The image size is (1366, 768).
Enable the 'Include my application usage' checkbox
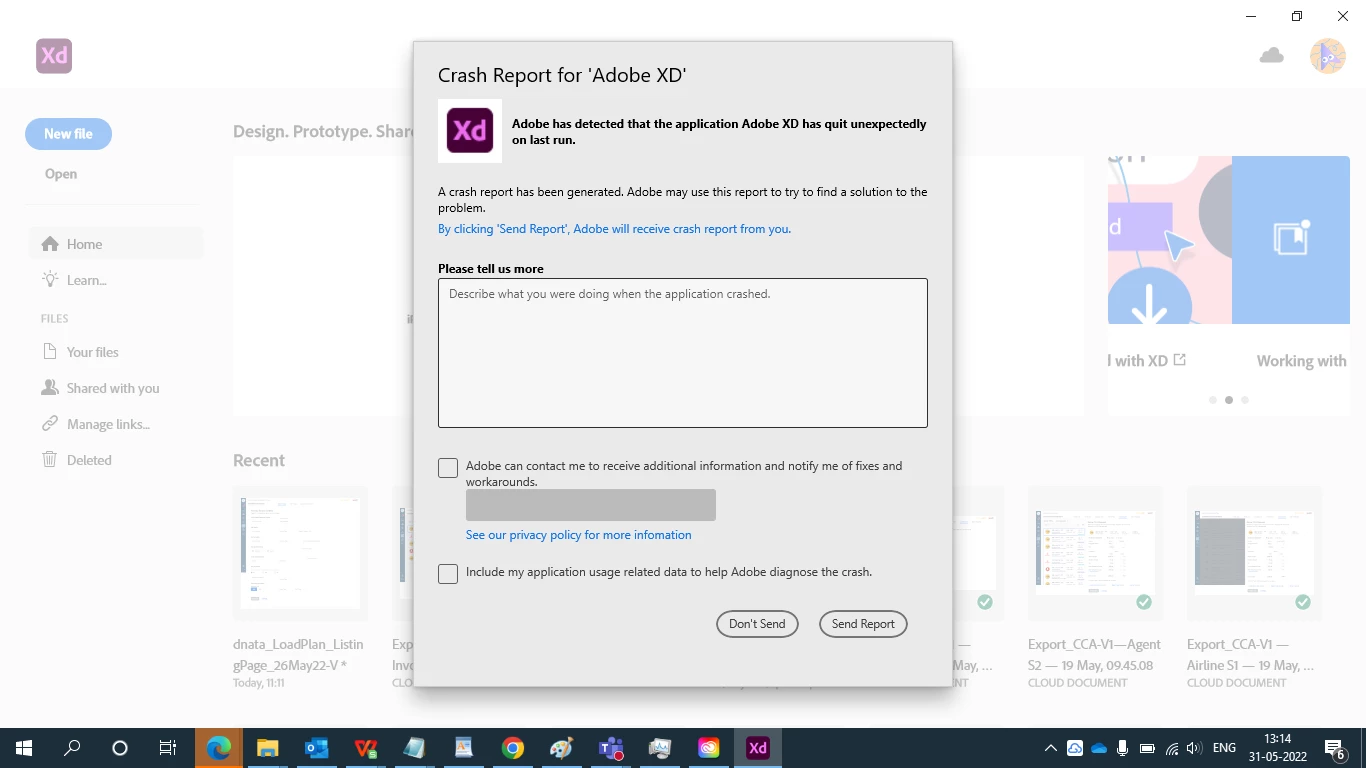pyautogui.click(x=448, y=574)
